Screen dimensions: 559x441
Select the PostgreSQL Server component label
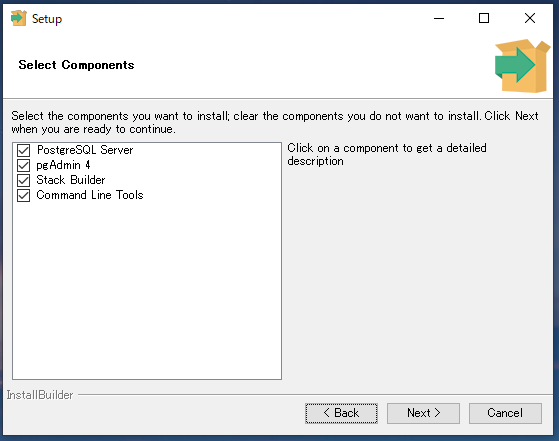85,150
